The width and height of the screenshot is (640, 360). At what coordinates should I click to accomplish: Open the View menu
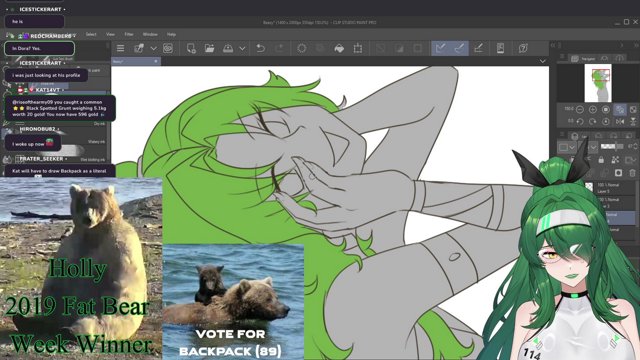(110, 34)
